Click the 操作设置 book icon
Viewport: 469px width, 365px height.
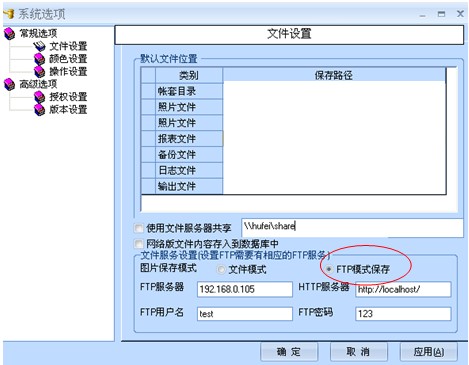(x=39, y=72)
